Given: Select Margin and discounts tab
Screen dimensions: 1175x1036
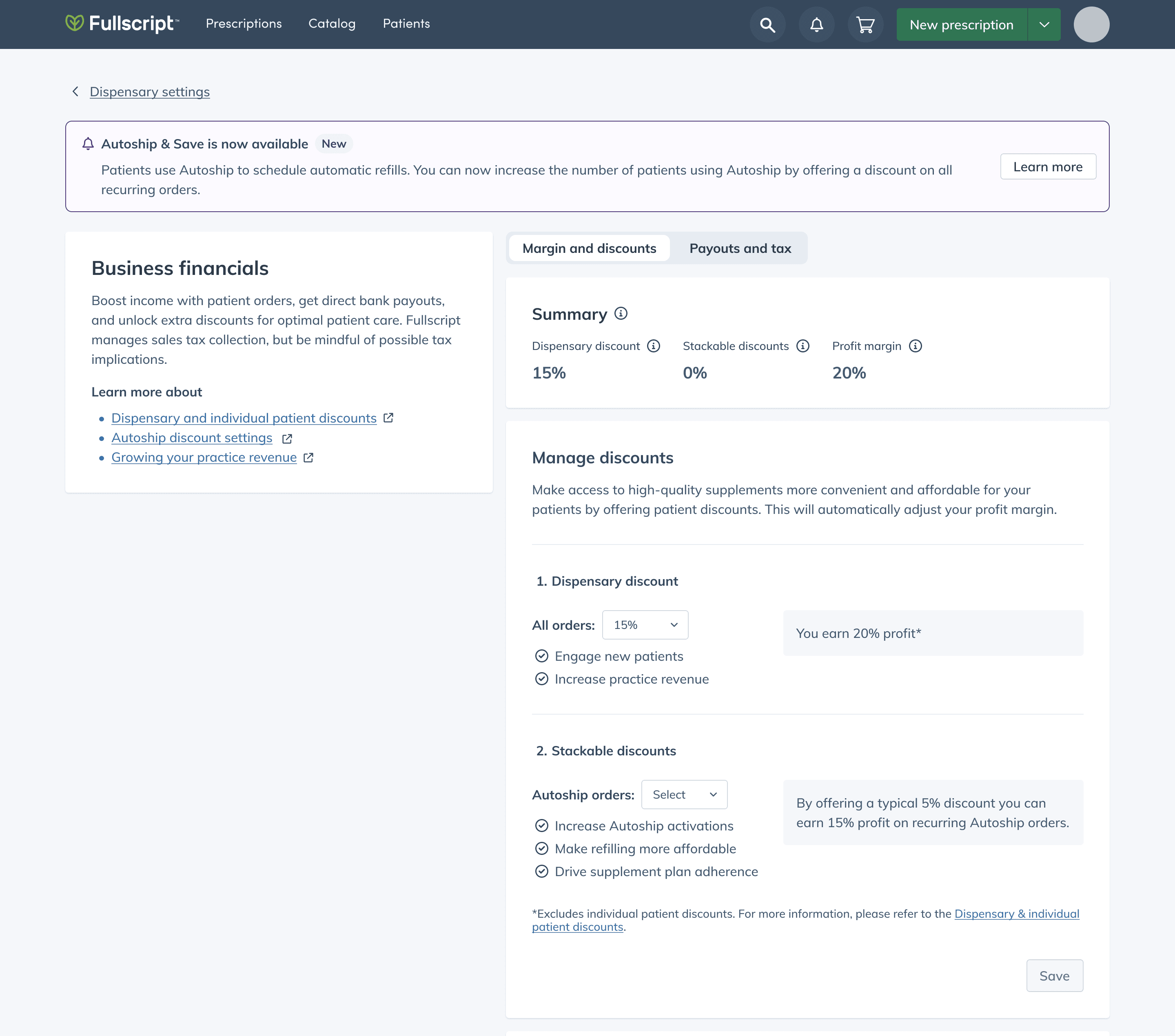Looking at the screenshot, I should tap(589, 248).
